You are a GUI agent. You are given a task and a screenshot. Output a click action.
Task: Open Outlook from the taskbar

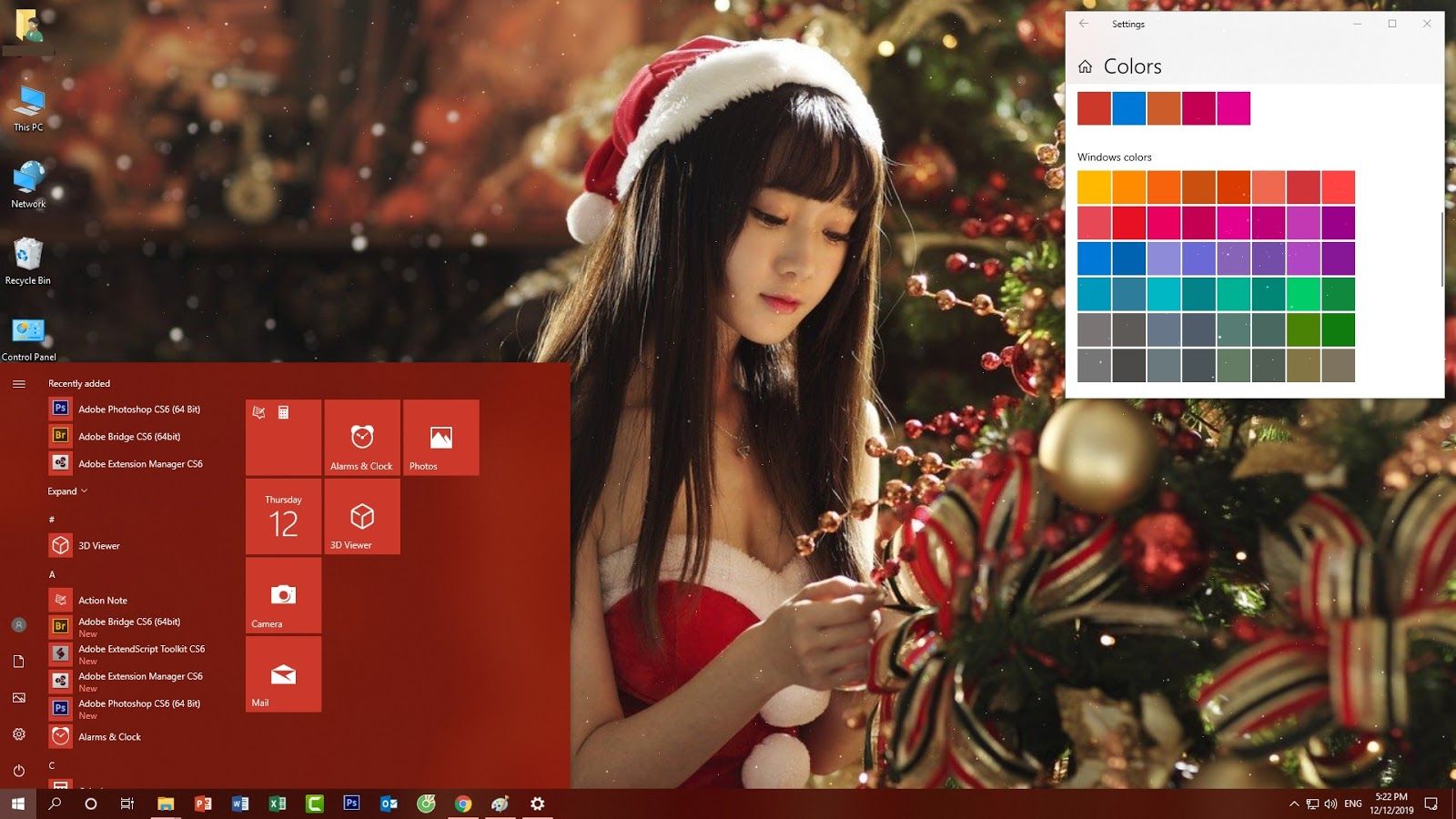pyautogui.click(x=389, y=804)
